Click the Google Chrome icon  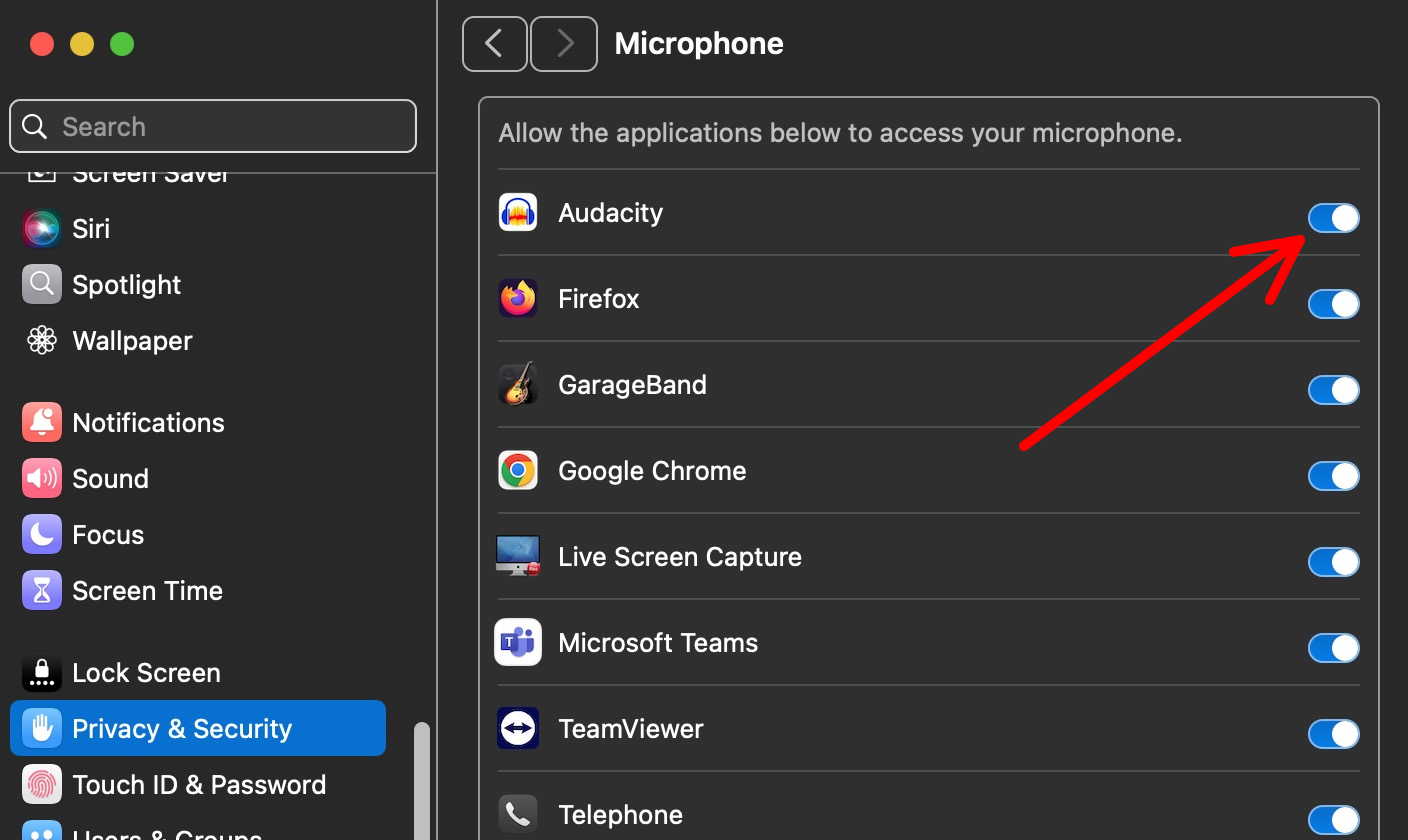[518, 471]
